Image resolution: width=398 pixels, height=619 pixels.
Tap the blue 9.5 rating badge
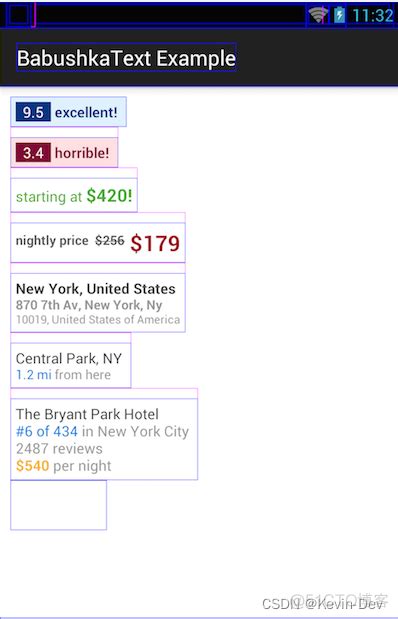coord(33,112)
